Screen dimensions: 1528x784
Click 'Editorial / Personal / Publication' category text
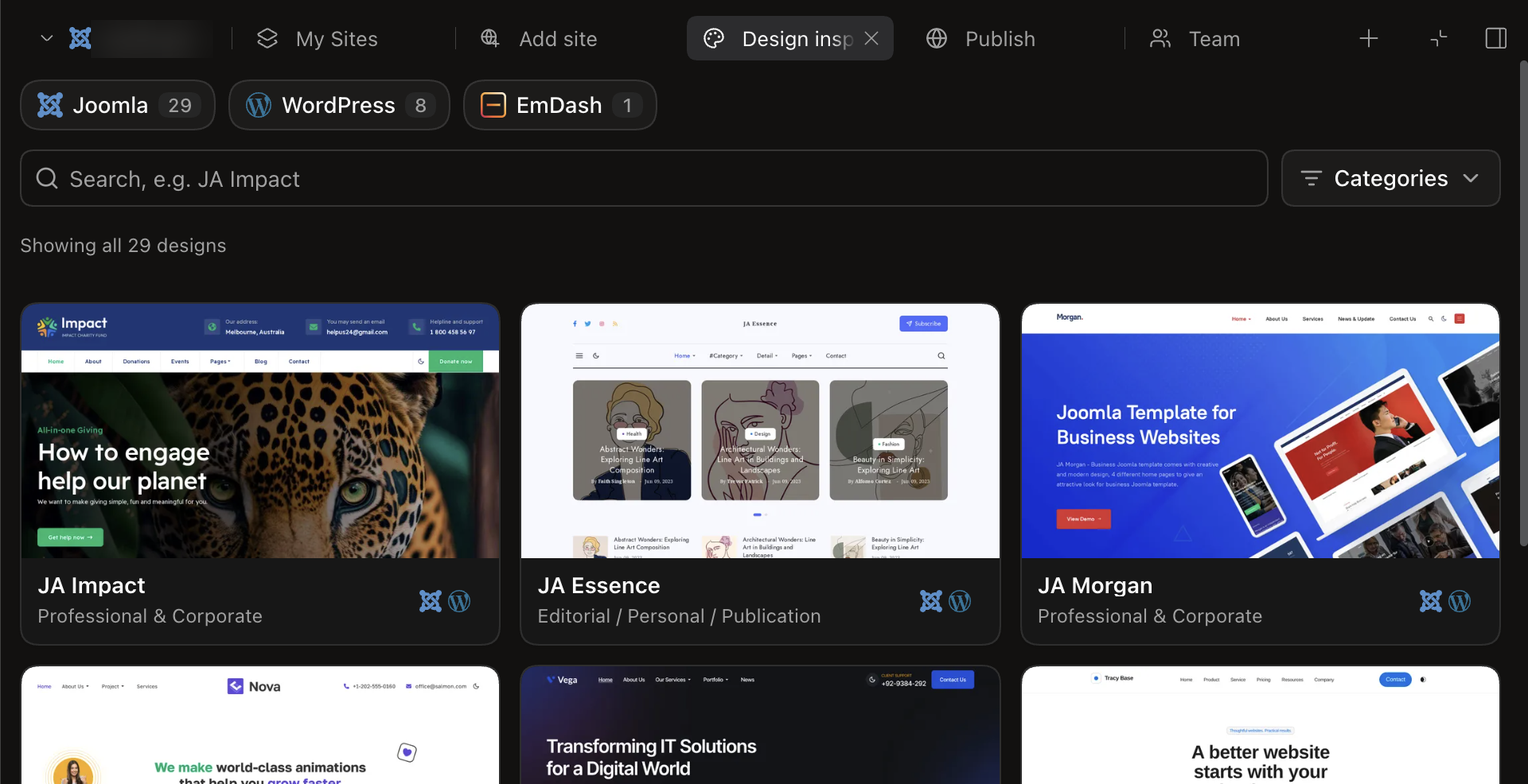click(x=679, y=616)
